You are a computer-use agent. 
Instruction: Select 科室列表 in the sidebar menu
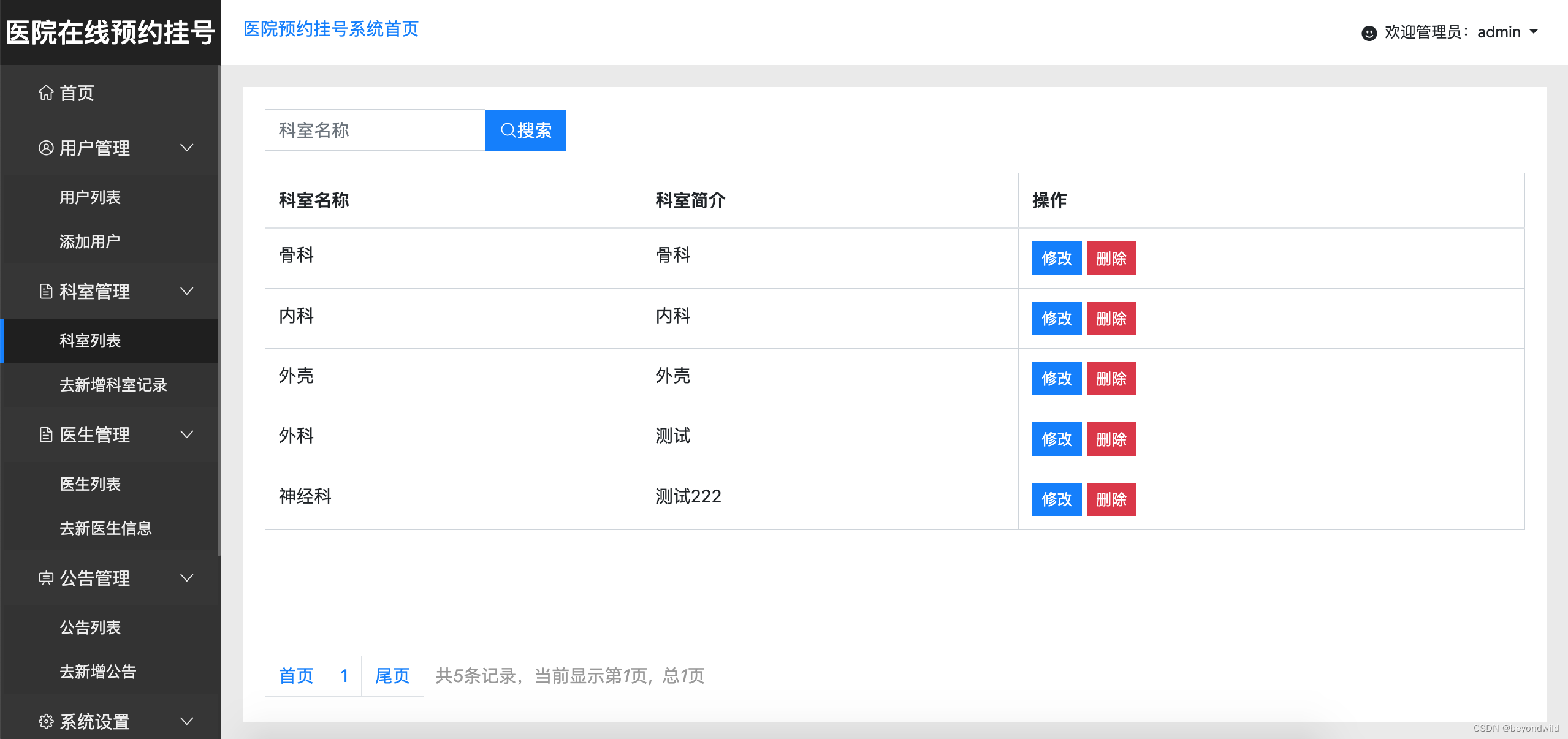coord(90,341)
